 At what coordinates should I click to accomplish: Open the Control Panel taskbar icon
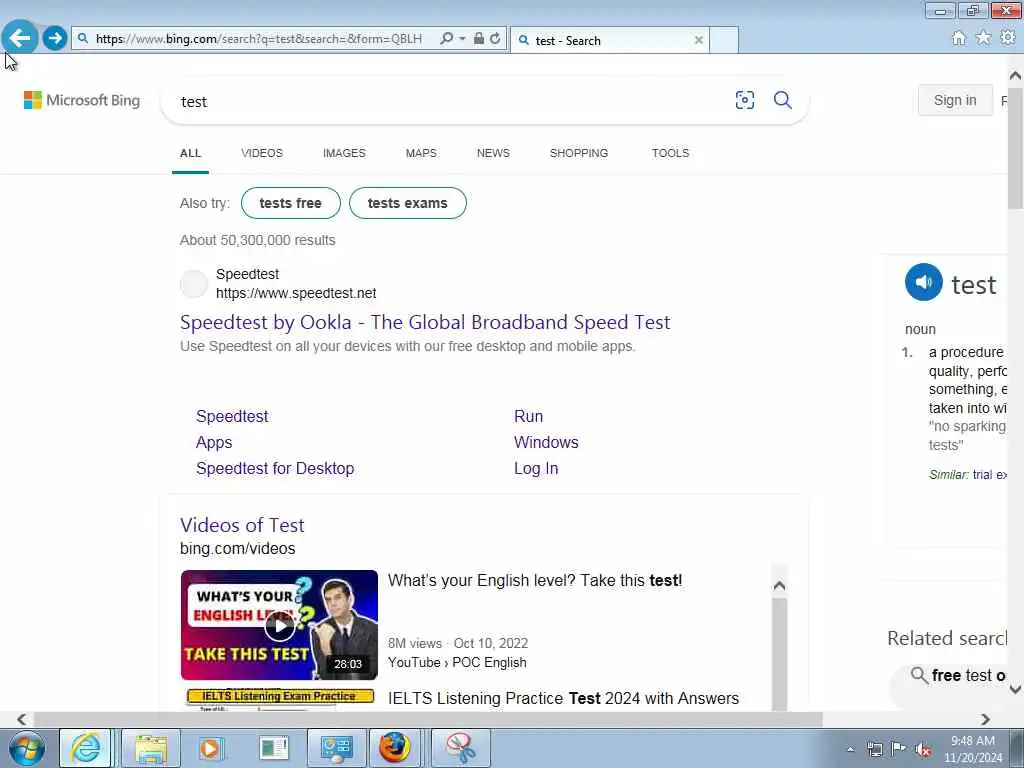tap(336, 748)
